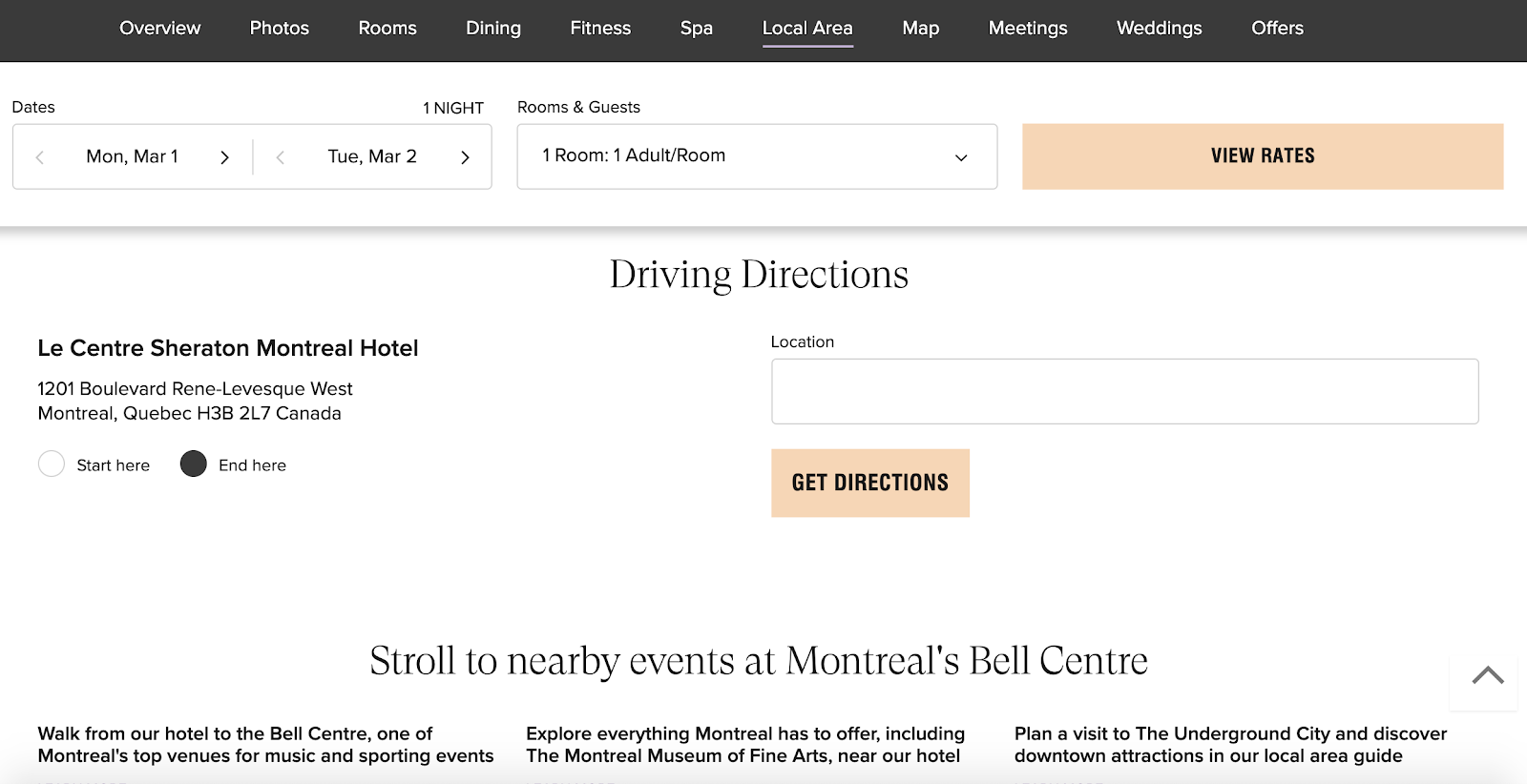This screenshot has width=1527, height=784.
Task: Switch to the Offers tab
Action: pos(1278,28)
